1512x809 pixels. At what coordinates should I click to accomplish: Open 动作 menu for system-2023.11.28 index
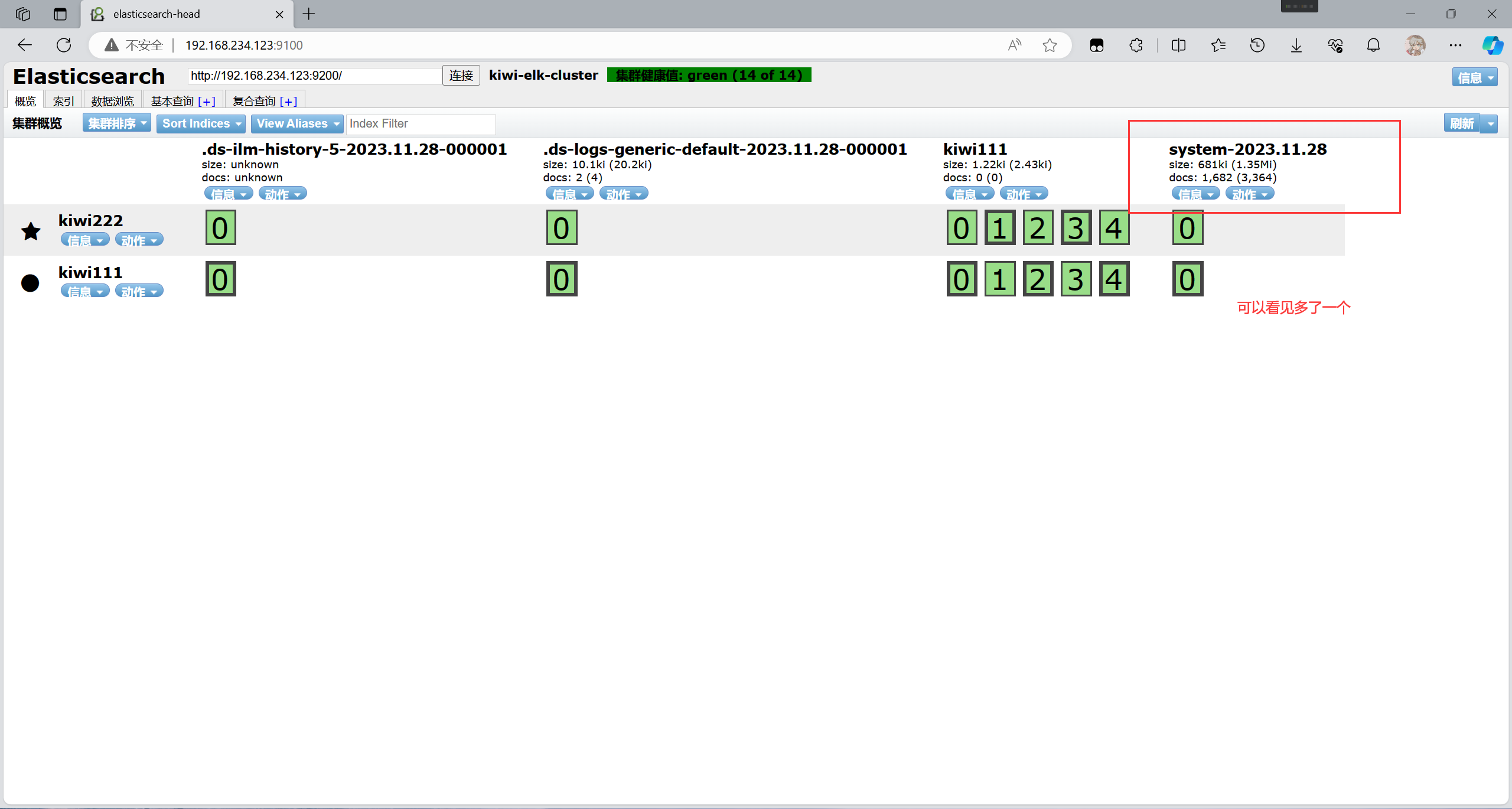point(1249,194)
